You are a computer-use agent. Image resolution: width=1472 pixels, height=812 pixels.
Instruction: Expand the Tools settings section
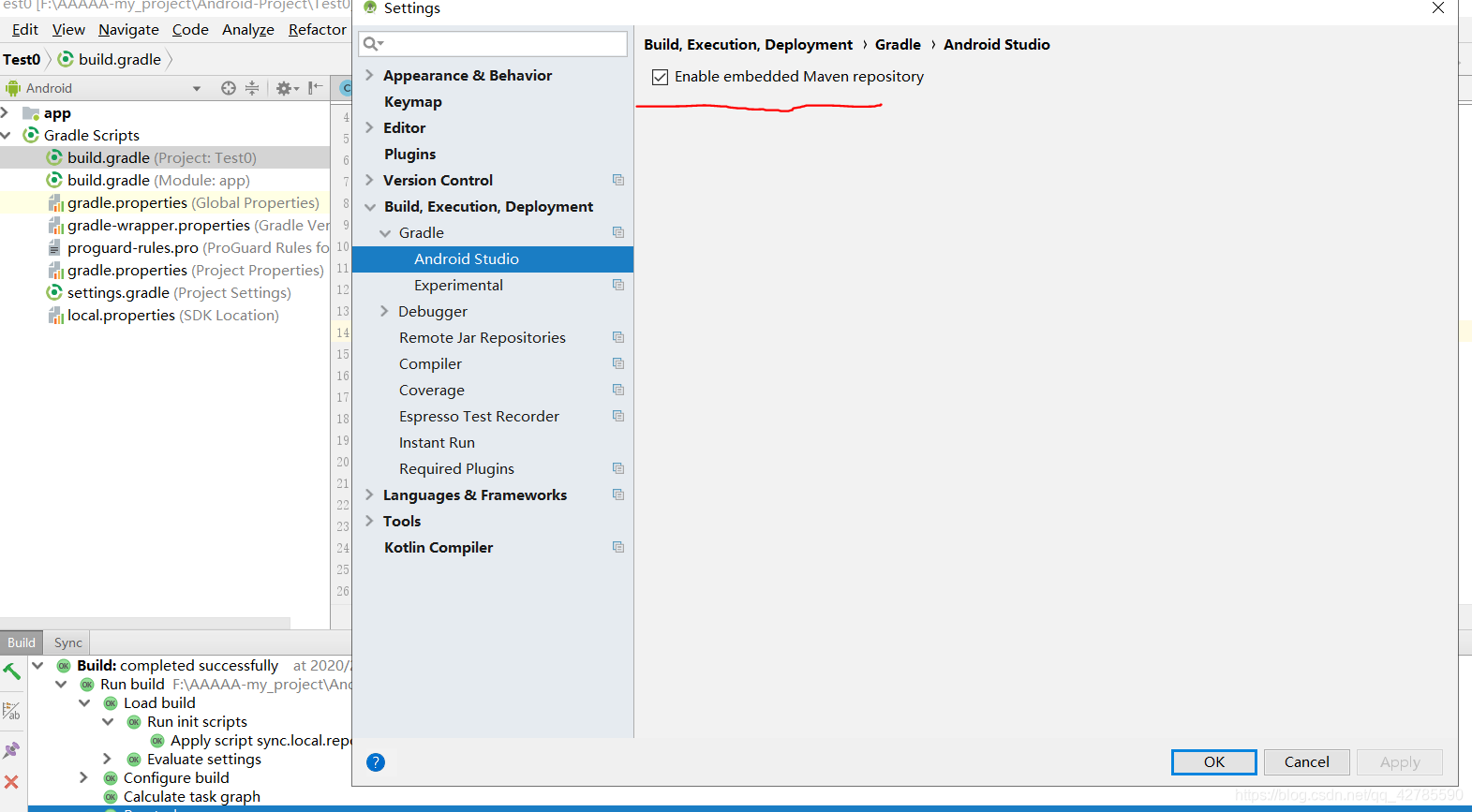point(369,521)
